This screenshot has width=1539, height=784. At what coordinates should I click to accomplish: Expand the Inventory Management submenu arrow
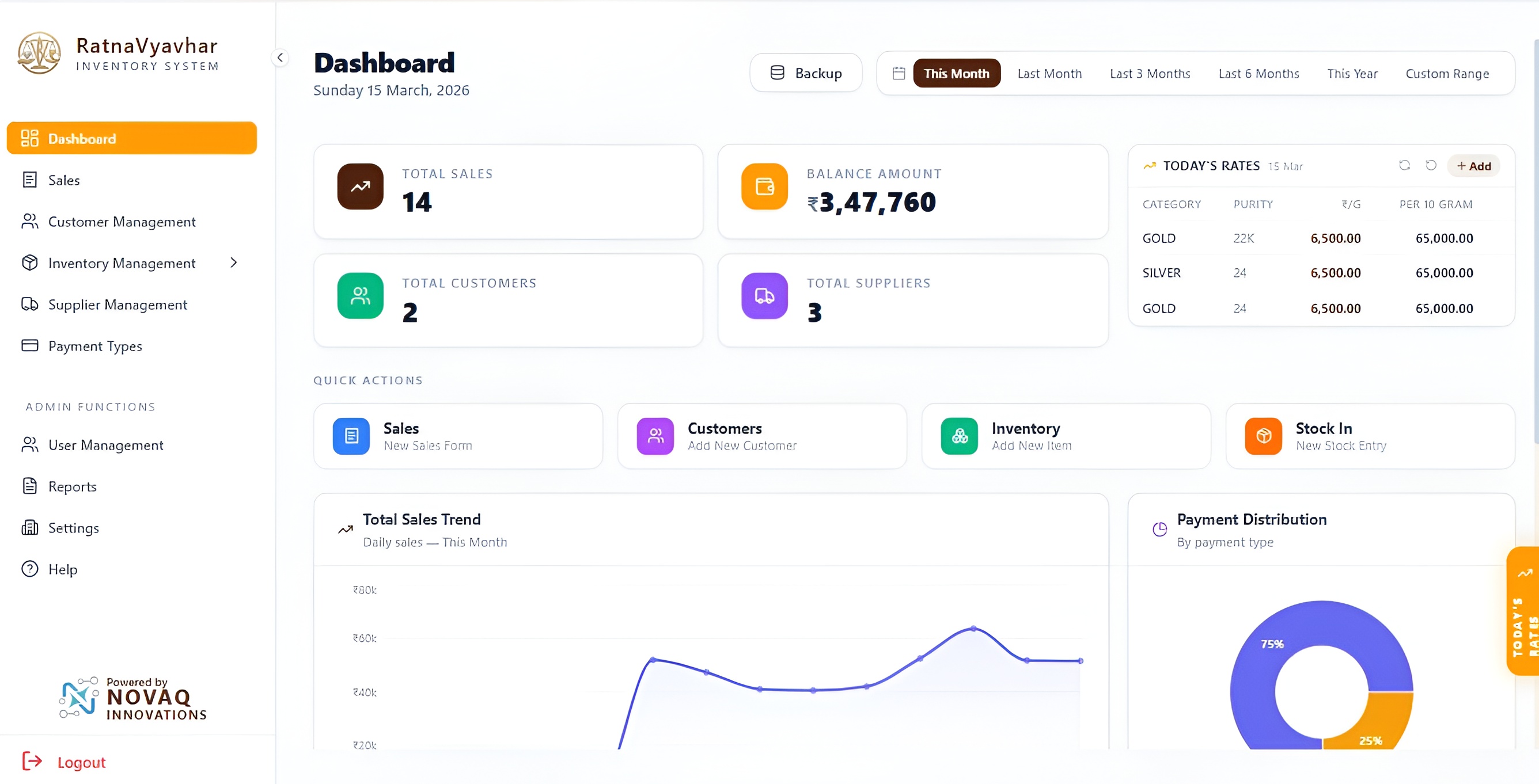click(x=234, y=262)
